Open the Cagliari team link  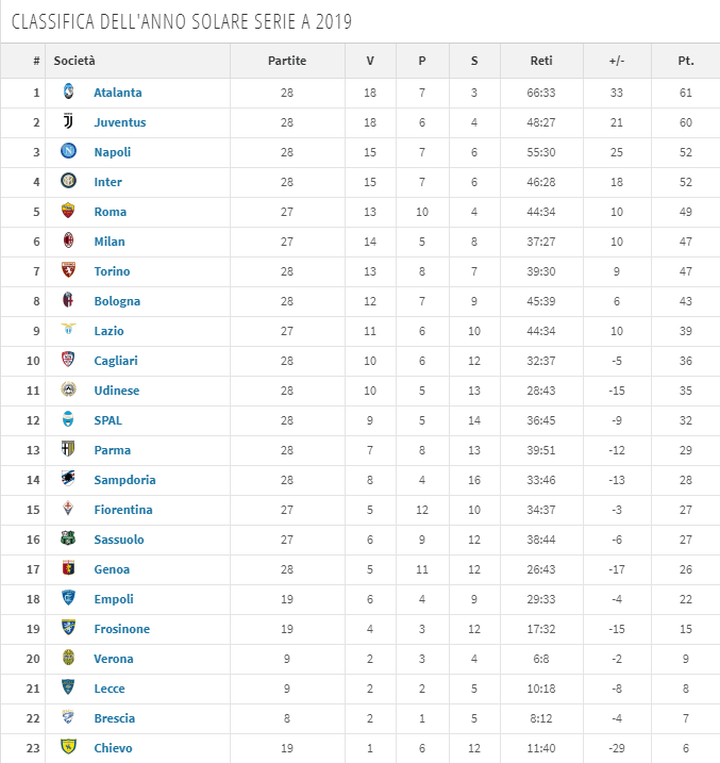(116, 361)
